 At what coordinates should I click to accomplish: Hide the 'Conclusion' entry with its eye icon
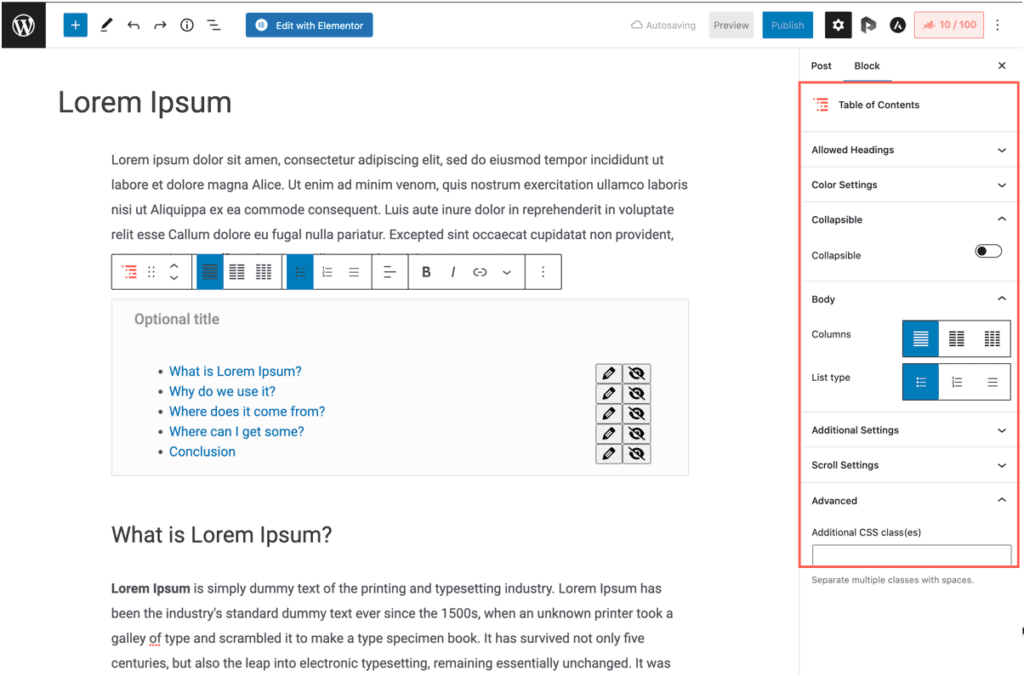[637, 452]
